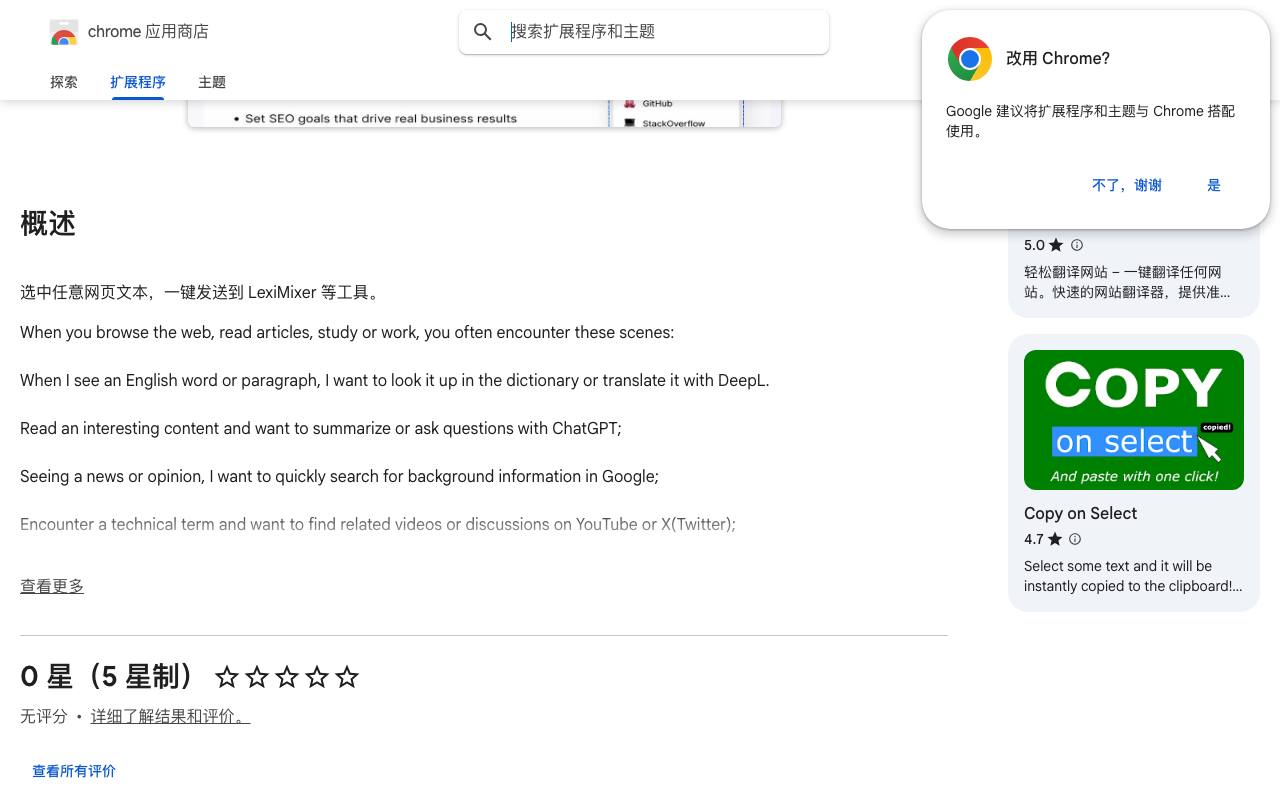This screenshot has width=1280, height=800.
Task: Click 查看所有评价 button
Action: point(74,771)
